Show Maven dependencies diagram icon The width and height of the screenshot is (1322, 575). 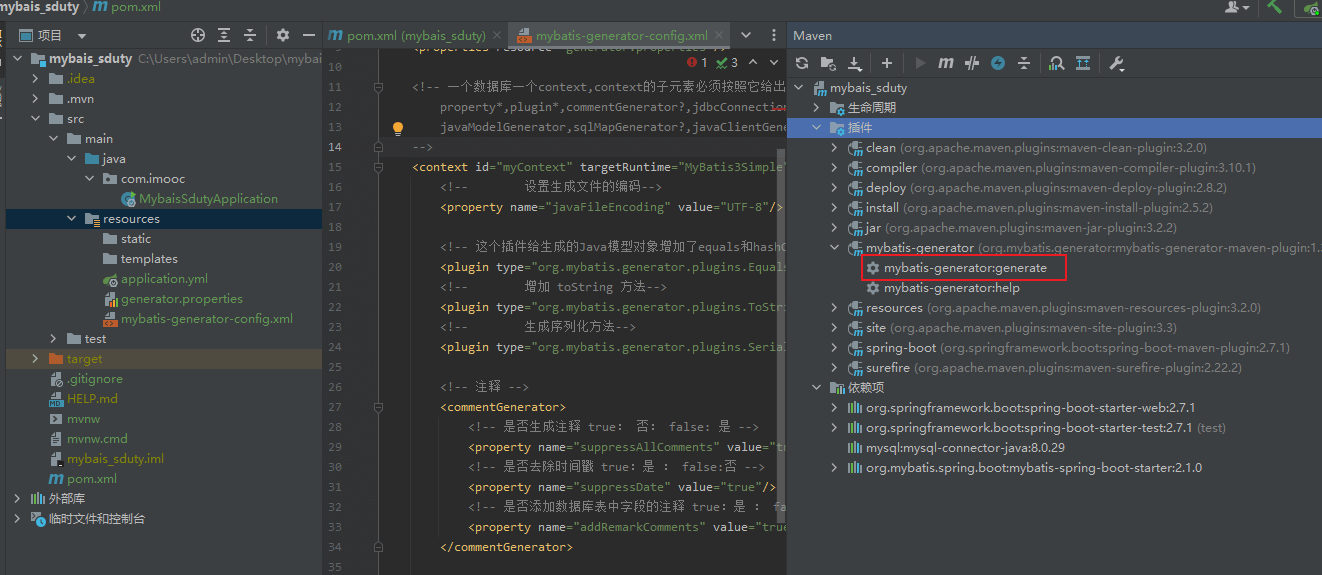[x=1057, y=63]
